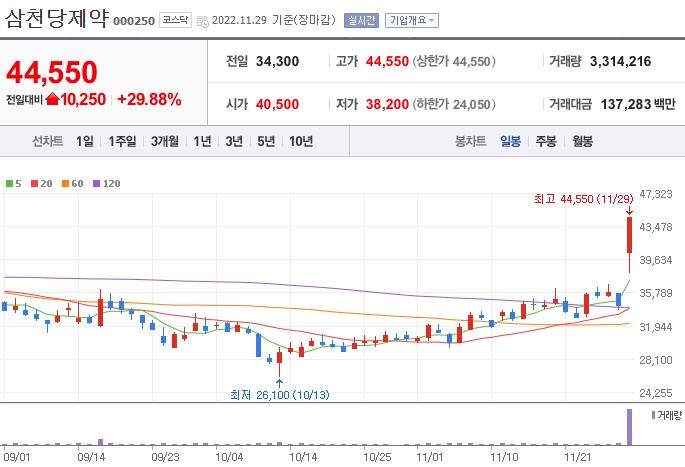The width and height of the screenshot is (685, 467).
Task: Select the 10년 line chart tab
Action: (x=301, y=141)
